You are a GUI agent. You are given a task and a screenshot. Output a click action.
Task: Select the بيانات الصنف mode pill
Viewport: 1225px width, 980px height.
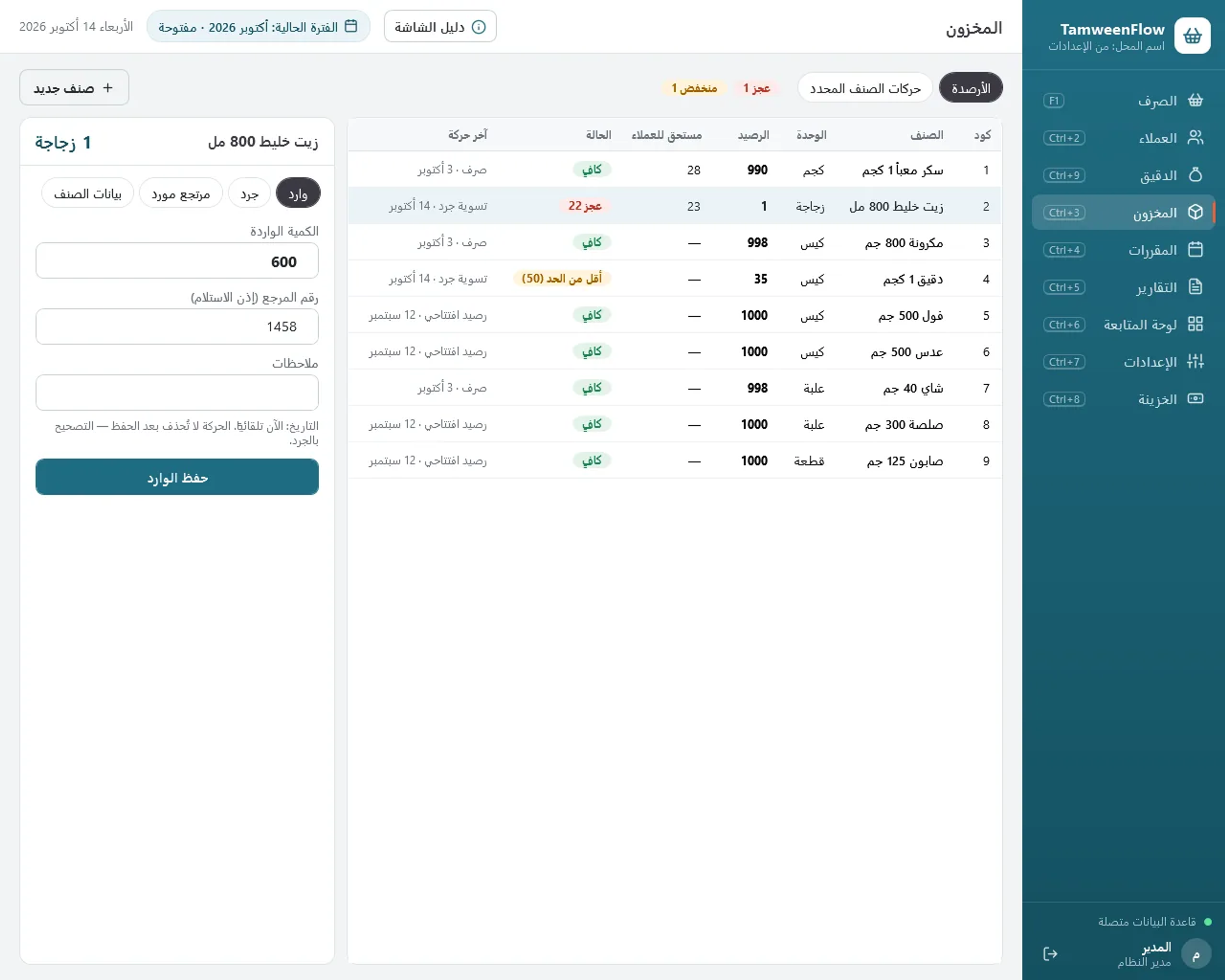pos(87,194)
